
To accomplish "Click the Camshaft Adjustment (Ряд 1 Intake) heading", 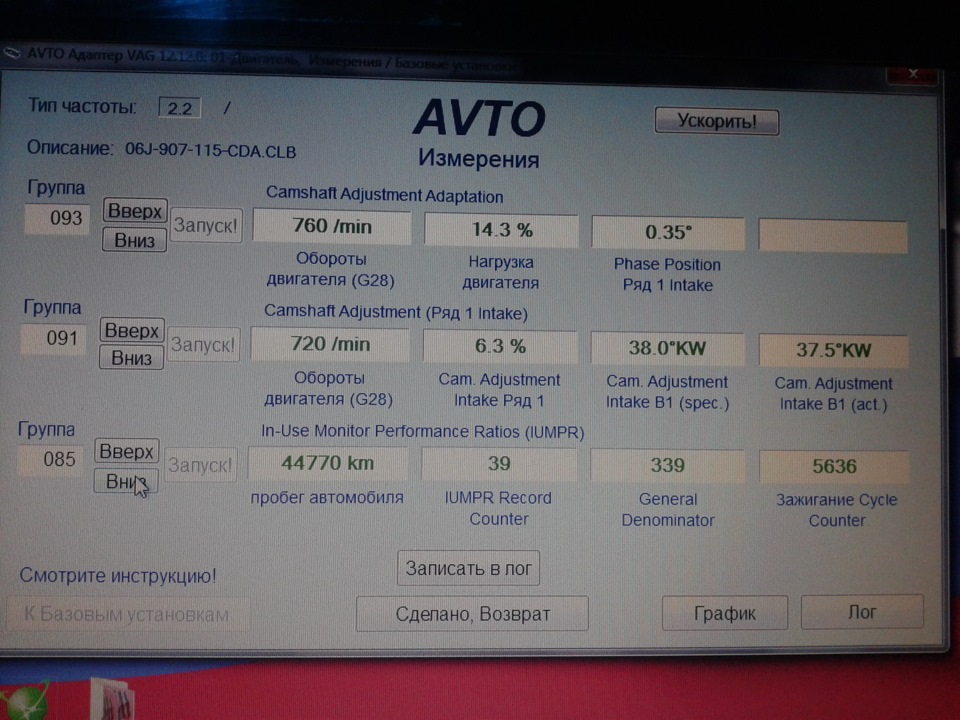I will pyautogui.click(x=396, y=312).
